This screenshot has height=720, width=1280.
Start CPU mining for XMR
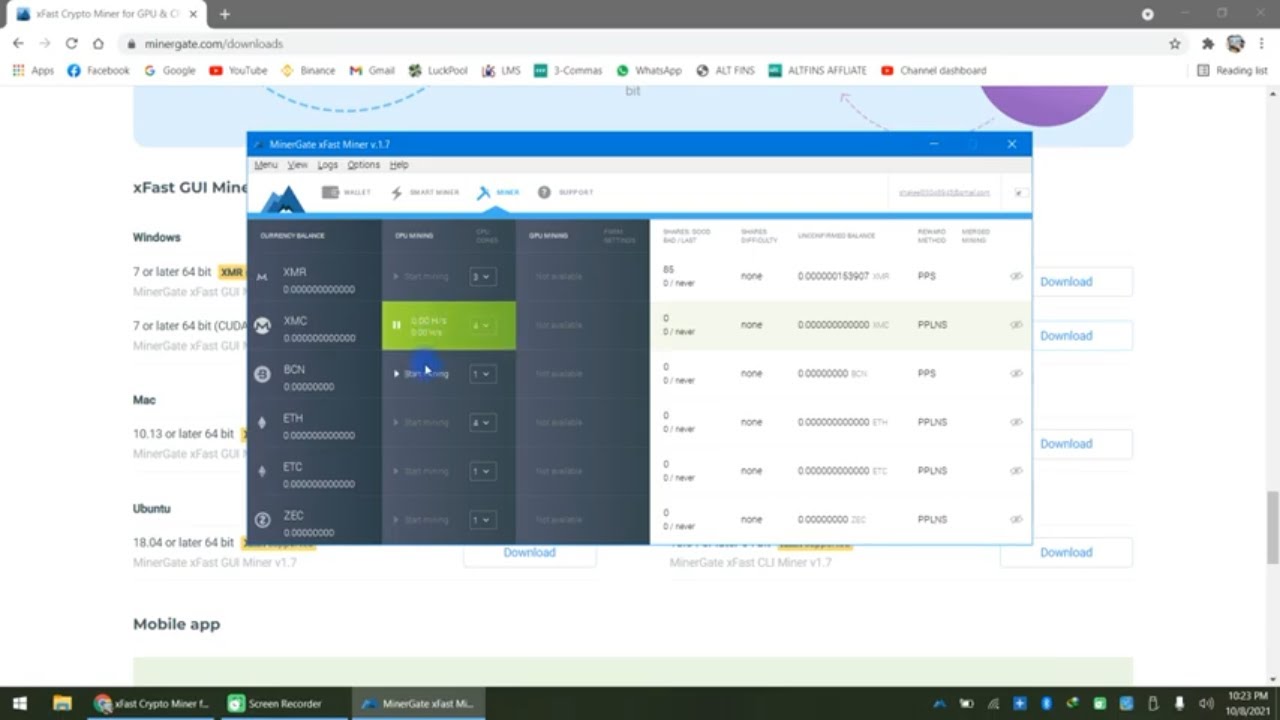click(x=421, y=276)
